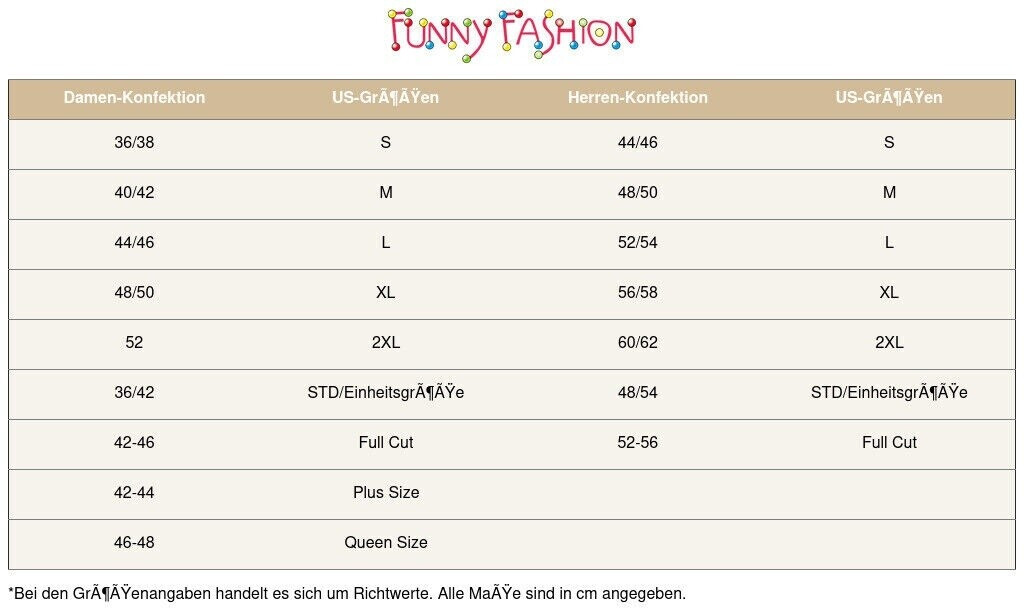
Task: Click the 42-46 Damen size cell
Action: (x=134, y=443)
